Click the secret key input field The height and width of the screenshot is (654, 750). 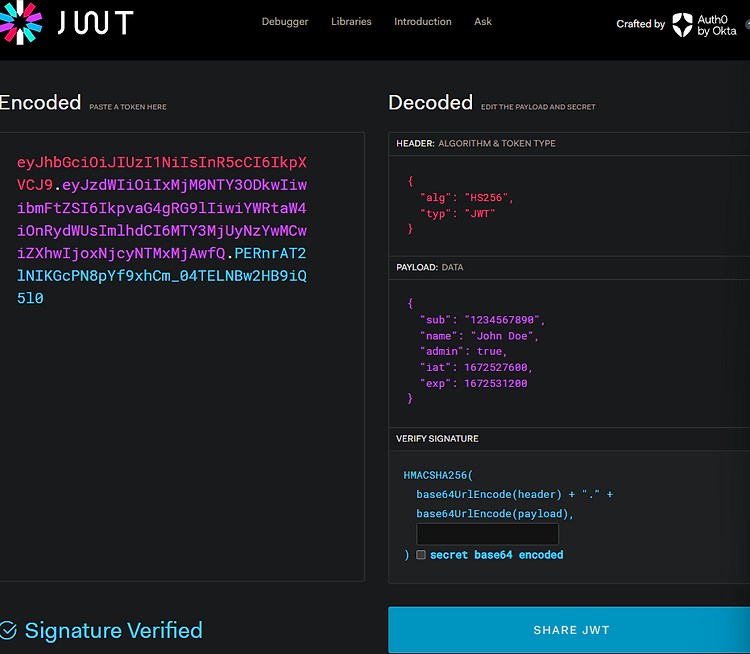click(487, 534)
